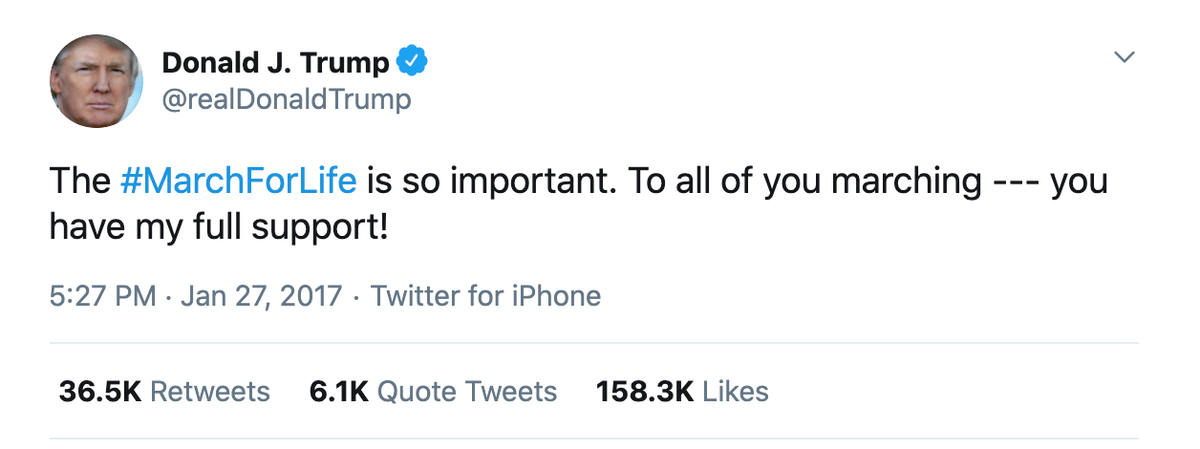Click the text "have my full support!"
The height and width of the screenshot is (449, 1200).
click(216, 227)
